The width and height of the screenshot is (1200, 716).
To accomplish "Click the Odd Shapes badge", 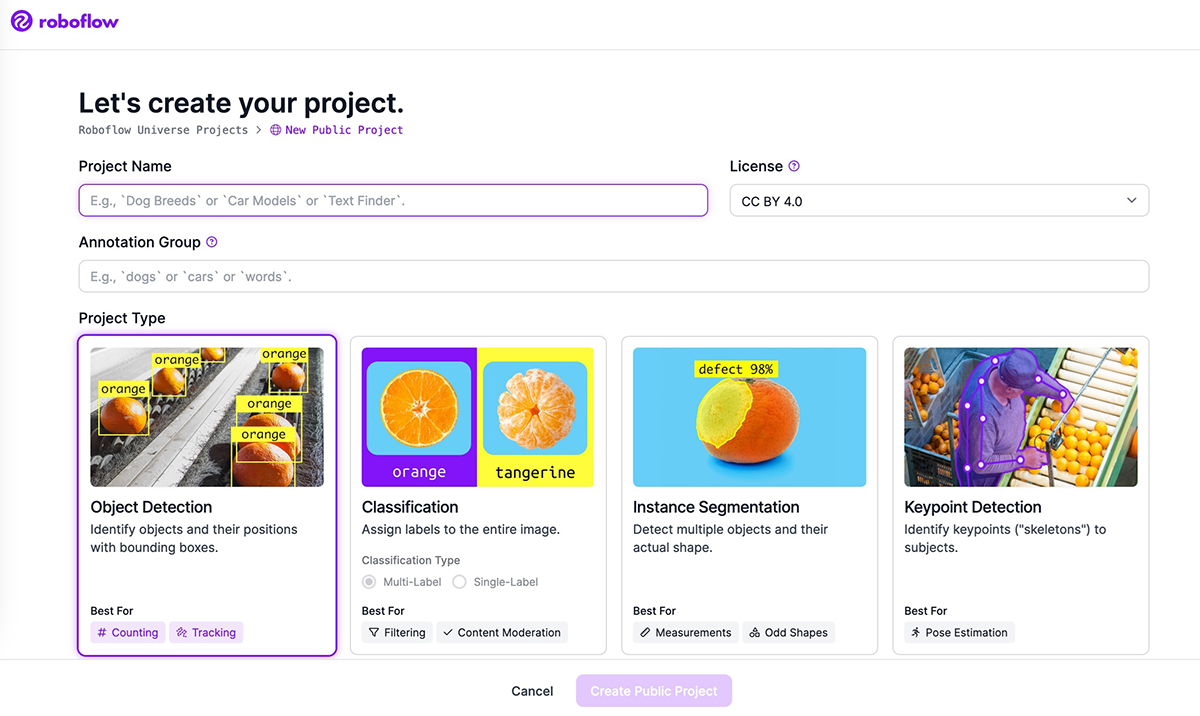I will 788,632.
